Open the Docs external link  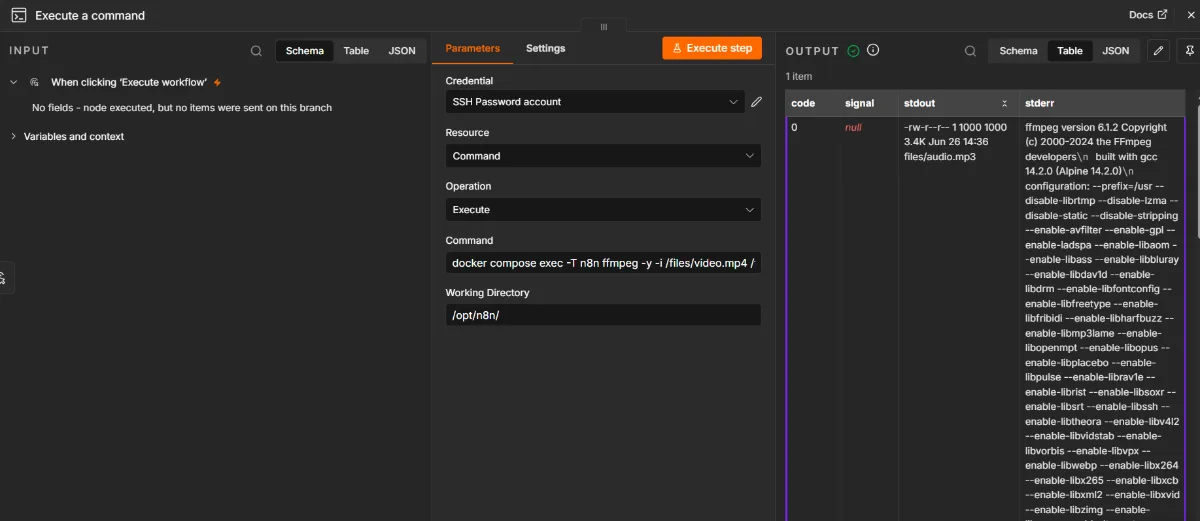(1147, 15)
